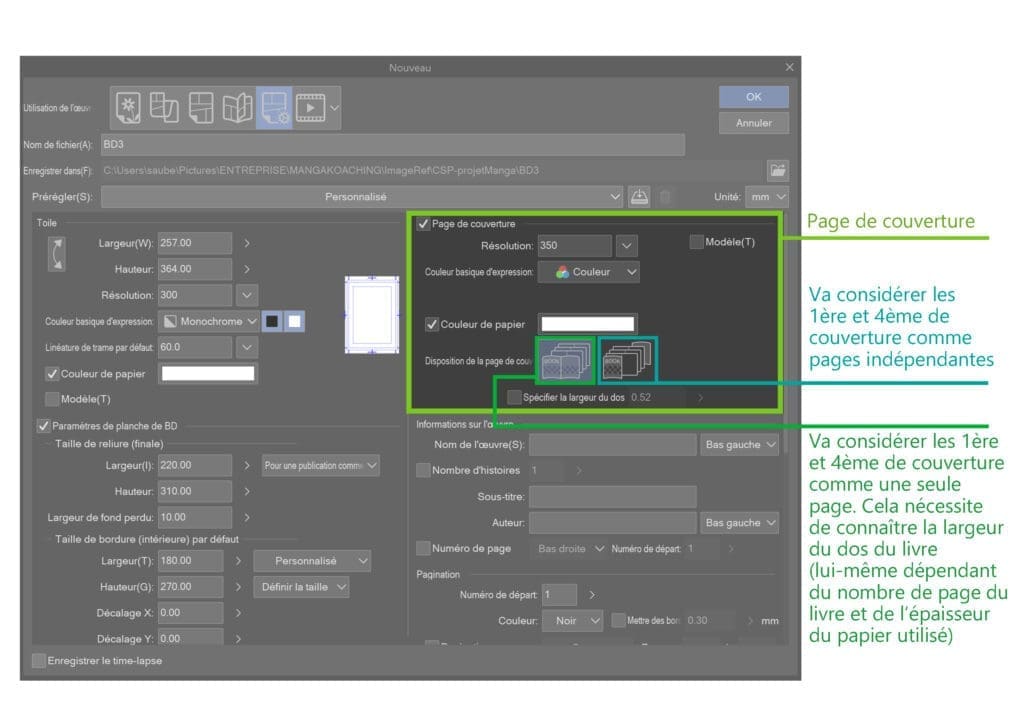
Task: Click Décalage Y field 0.00
Action: 191,636
